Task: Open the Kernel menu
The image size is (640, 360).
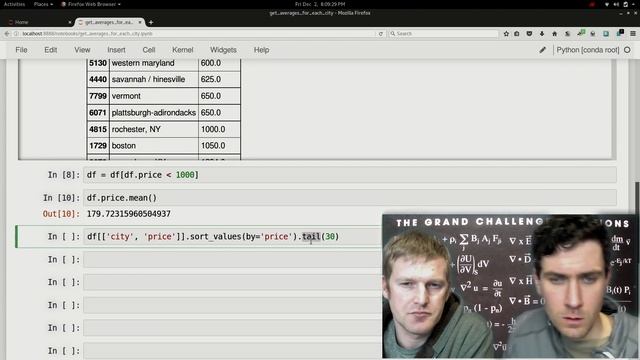Action: tap(182, 50)
